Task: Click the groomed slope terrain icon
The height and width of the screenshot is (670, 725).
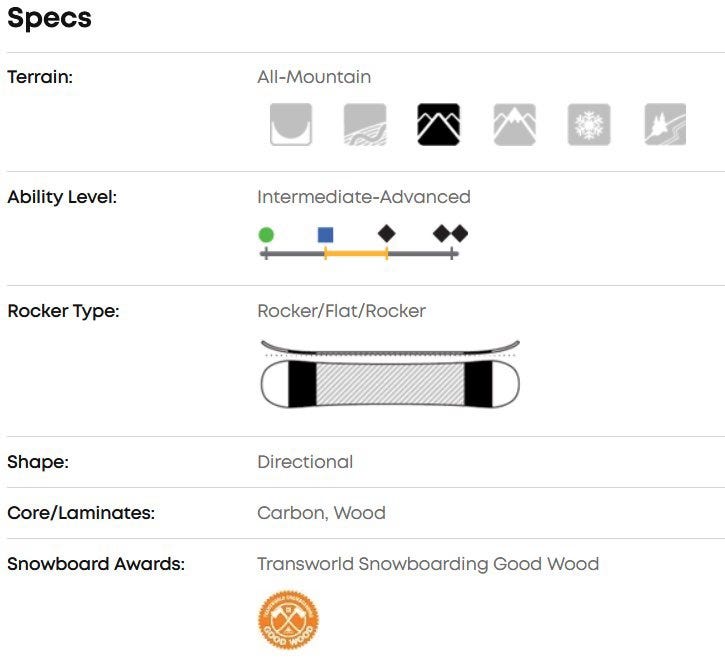Action: pos(364,125)
